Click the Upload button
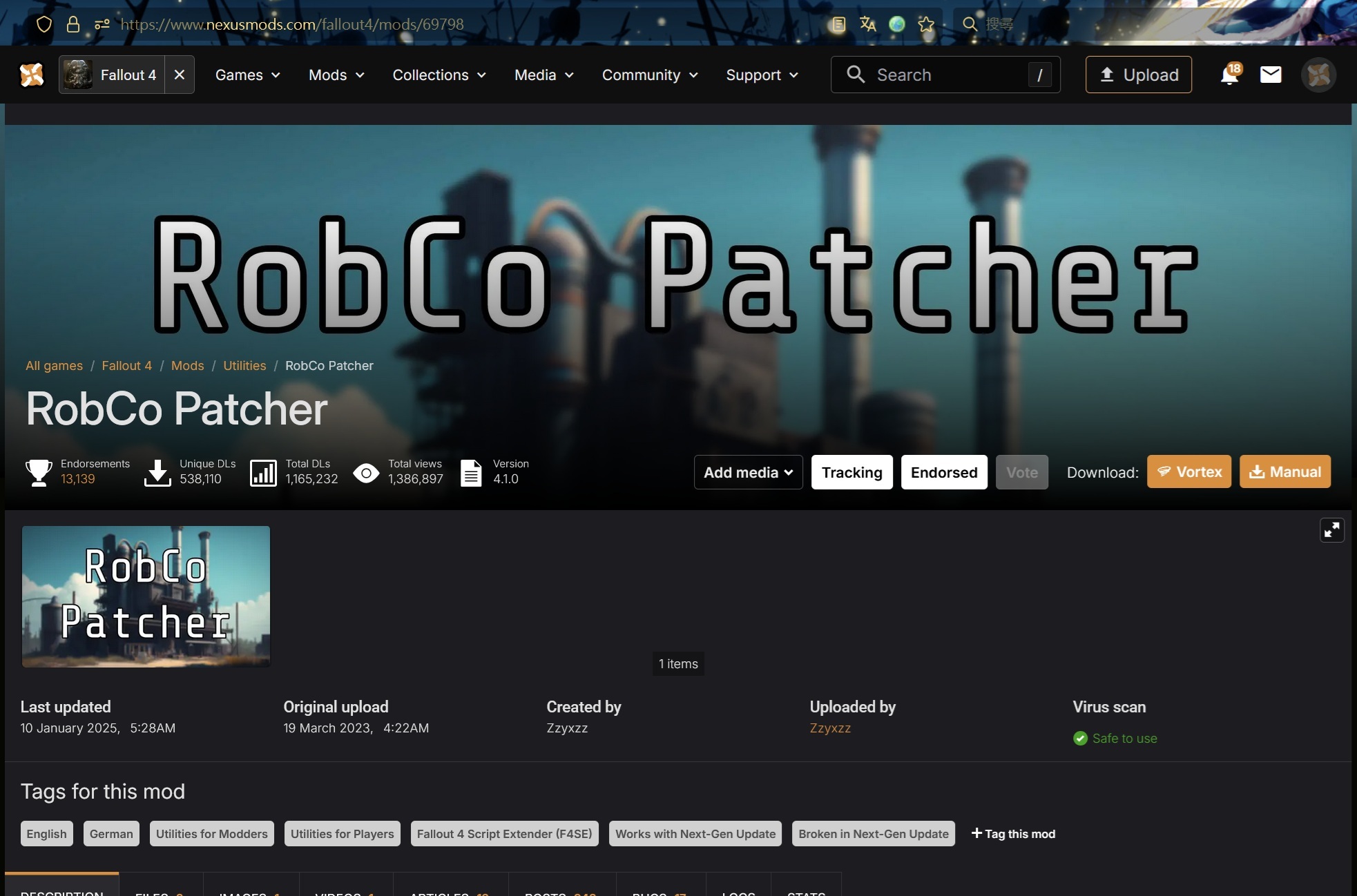The image size is (1357, 896). [1138, 75]
